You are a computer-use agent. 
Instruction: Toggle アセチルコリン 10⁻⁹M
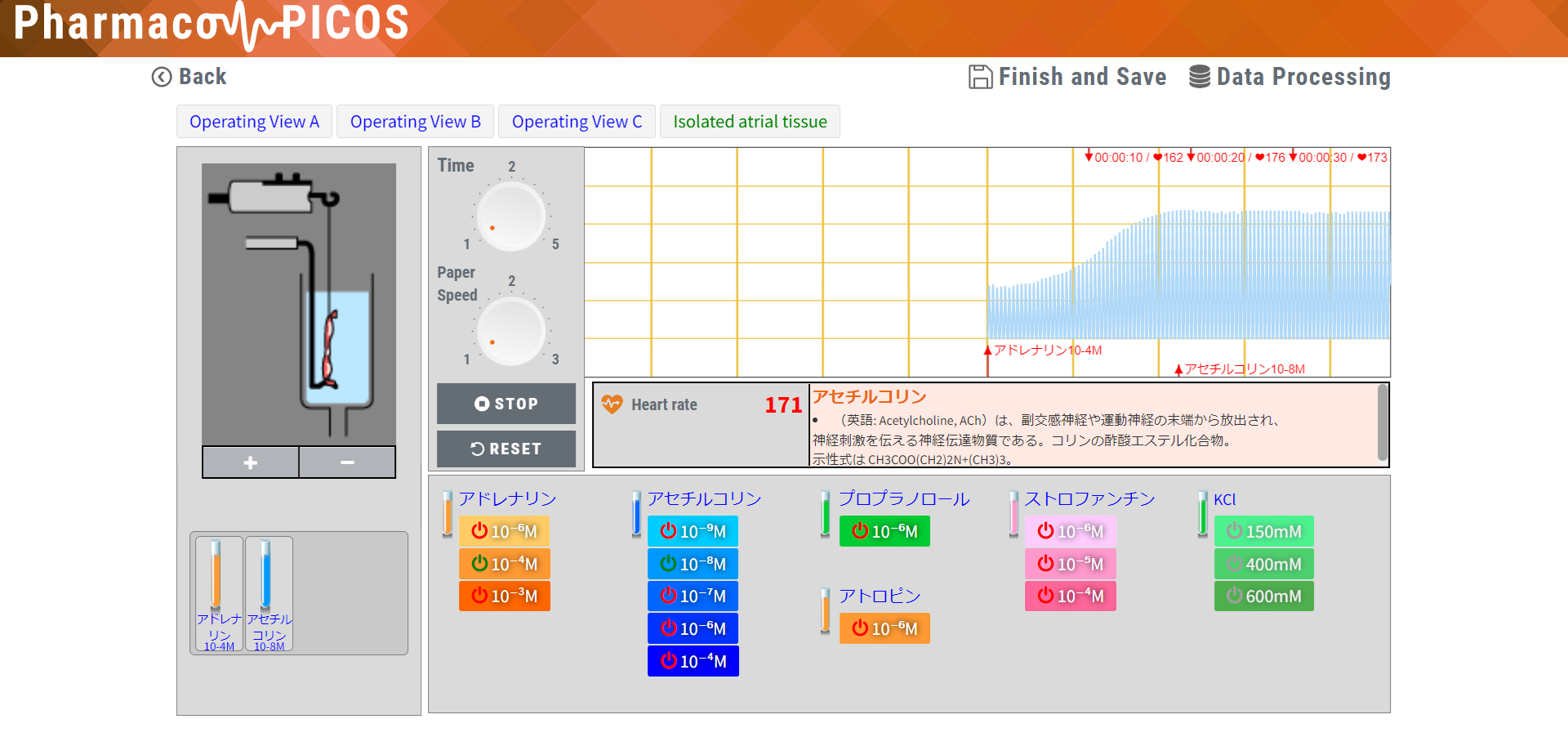coord(693,531)
